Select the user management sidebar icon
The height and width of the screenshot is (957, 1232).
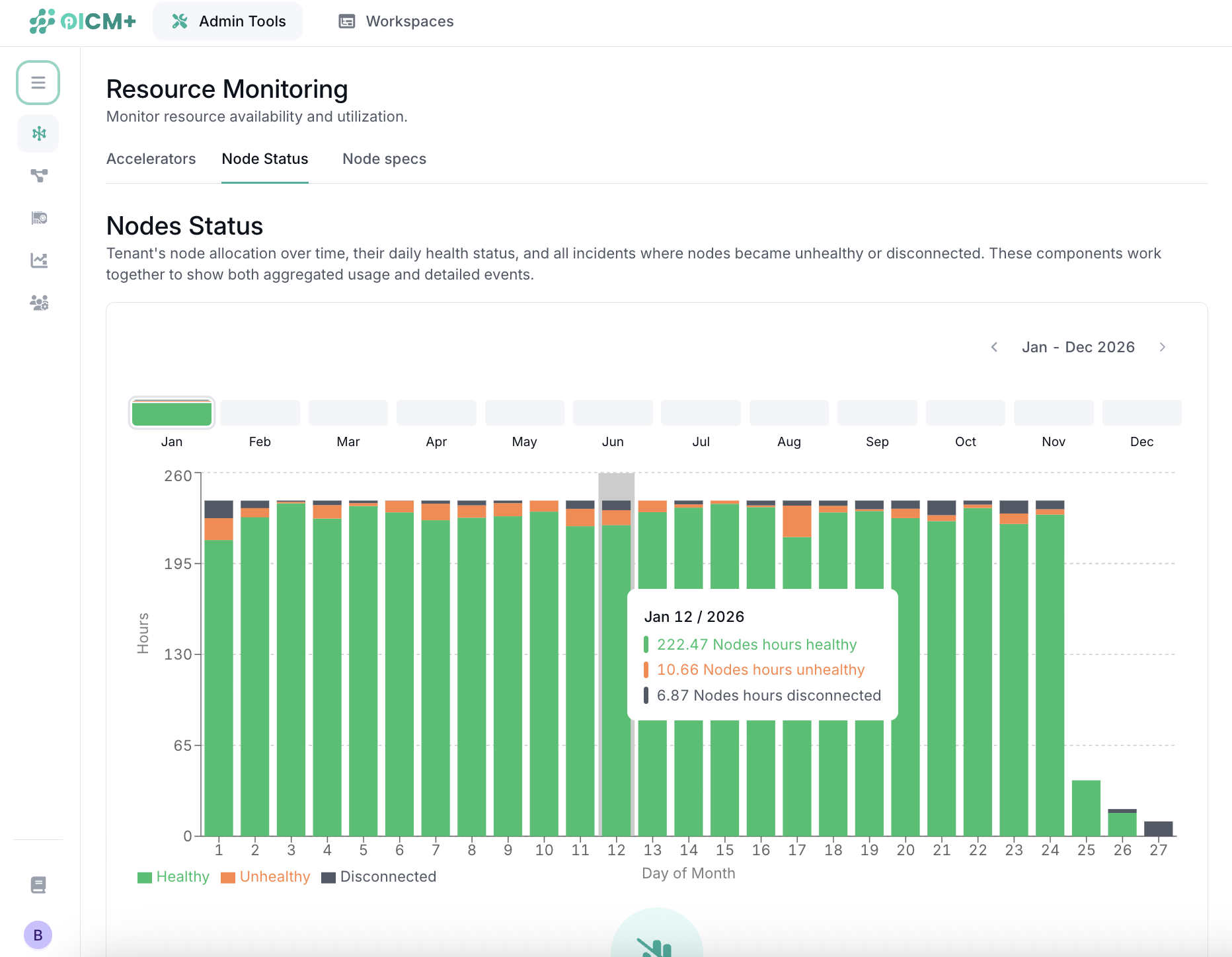point(38,303)
